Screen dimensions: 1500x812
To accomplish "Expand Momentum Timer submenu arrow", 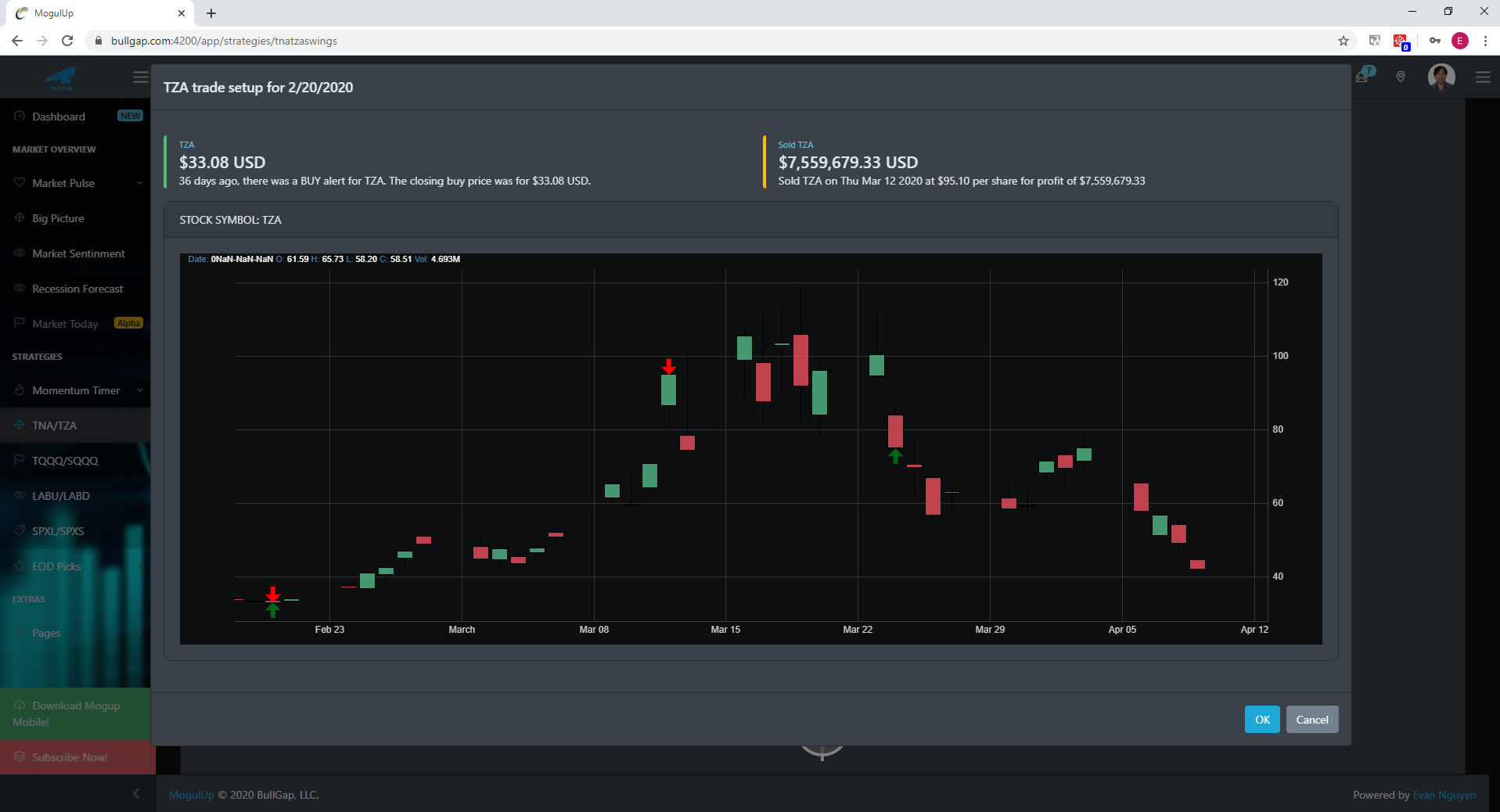I will coord(139,390).
